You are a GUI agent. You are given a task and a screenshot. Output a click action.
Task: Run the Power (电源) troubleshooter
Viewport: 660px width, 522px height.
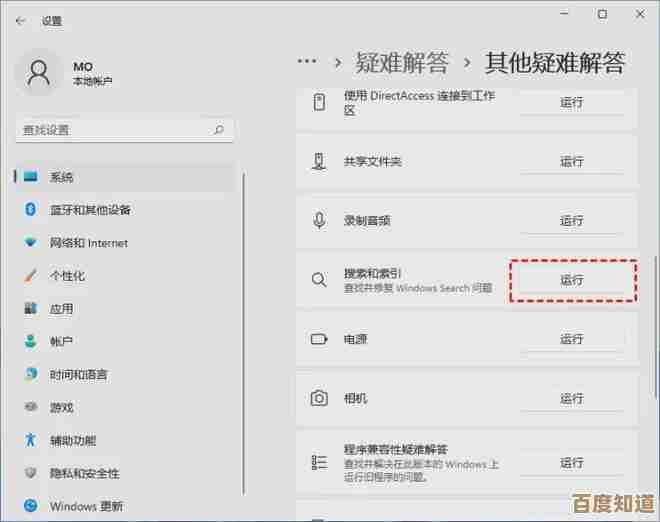tap(572, 339)
